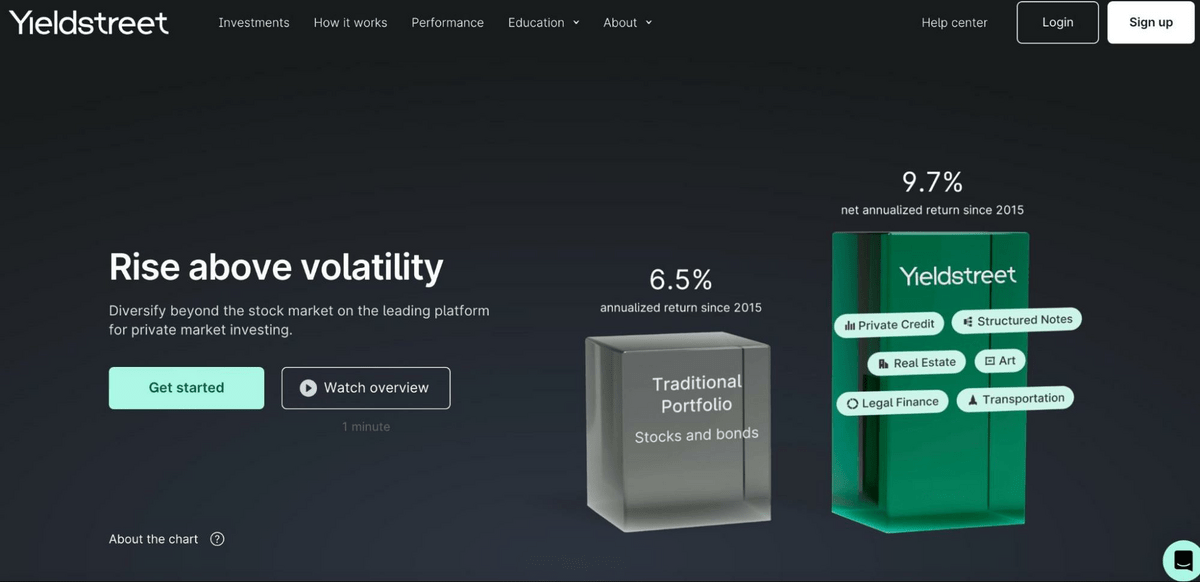This screenshot has width=1200, height=582.
Task: Select the Real Estate chip
Action: point(916,362)
